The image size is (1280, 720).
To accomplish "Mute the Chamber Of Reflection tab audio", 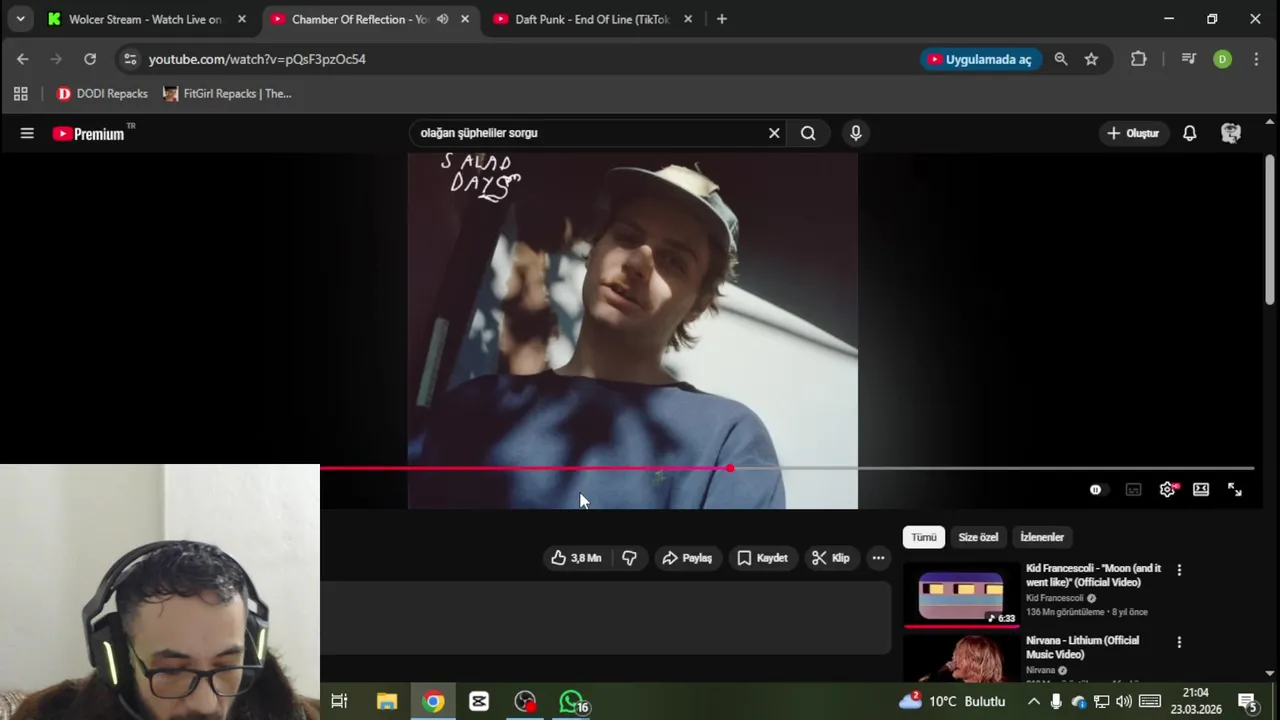I will [x=442, y=19].
